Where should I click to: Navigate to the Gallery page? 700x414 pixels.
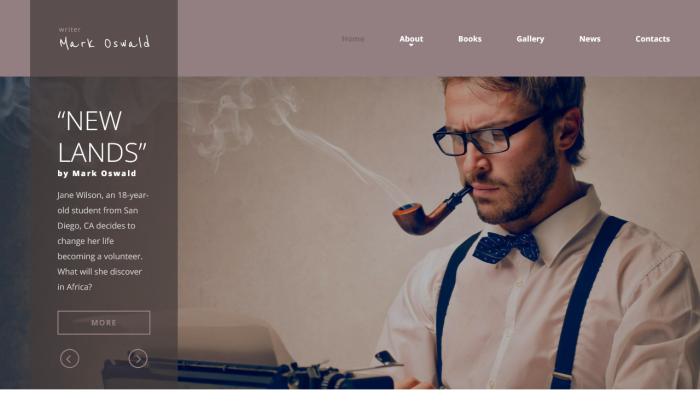point(530,39)
